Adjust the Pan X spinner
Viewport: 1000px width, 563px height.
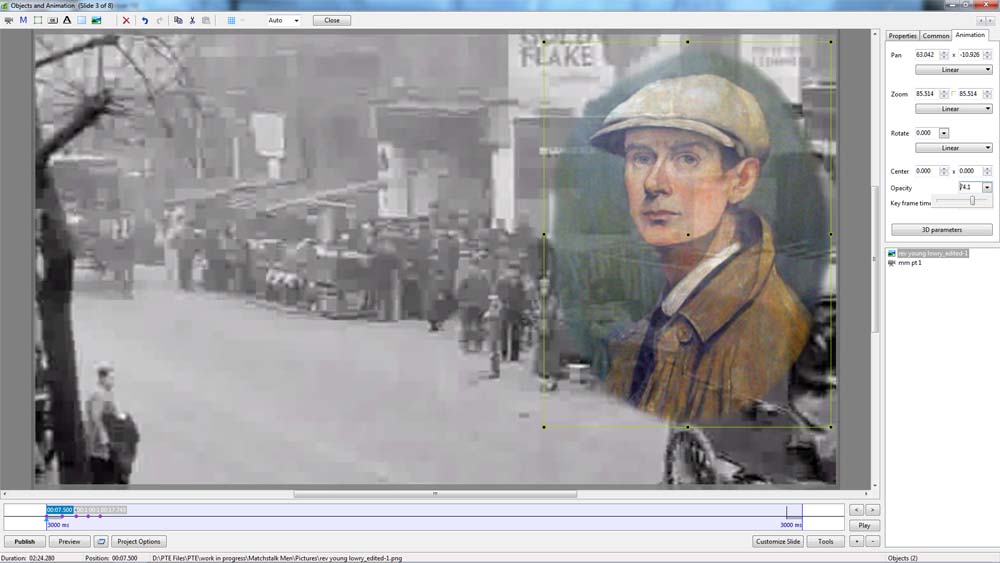(x=944, y=55)
